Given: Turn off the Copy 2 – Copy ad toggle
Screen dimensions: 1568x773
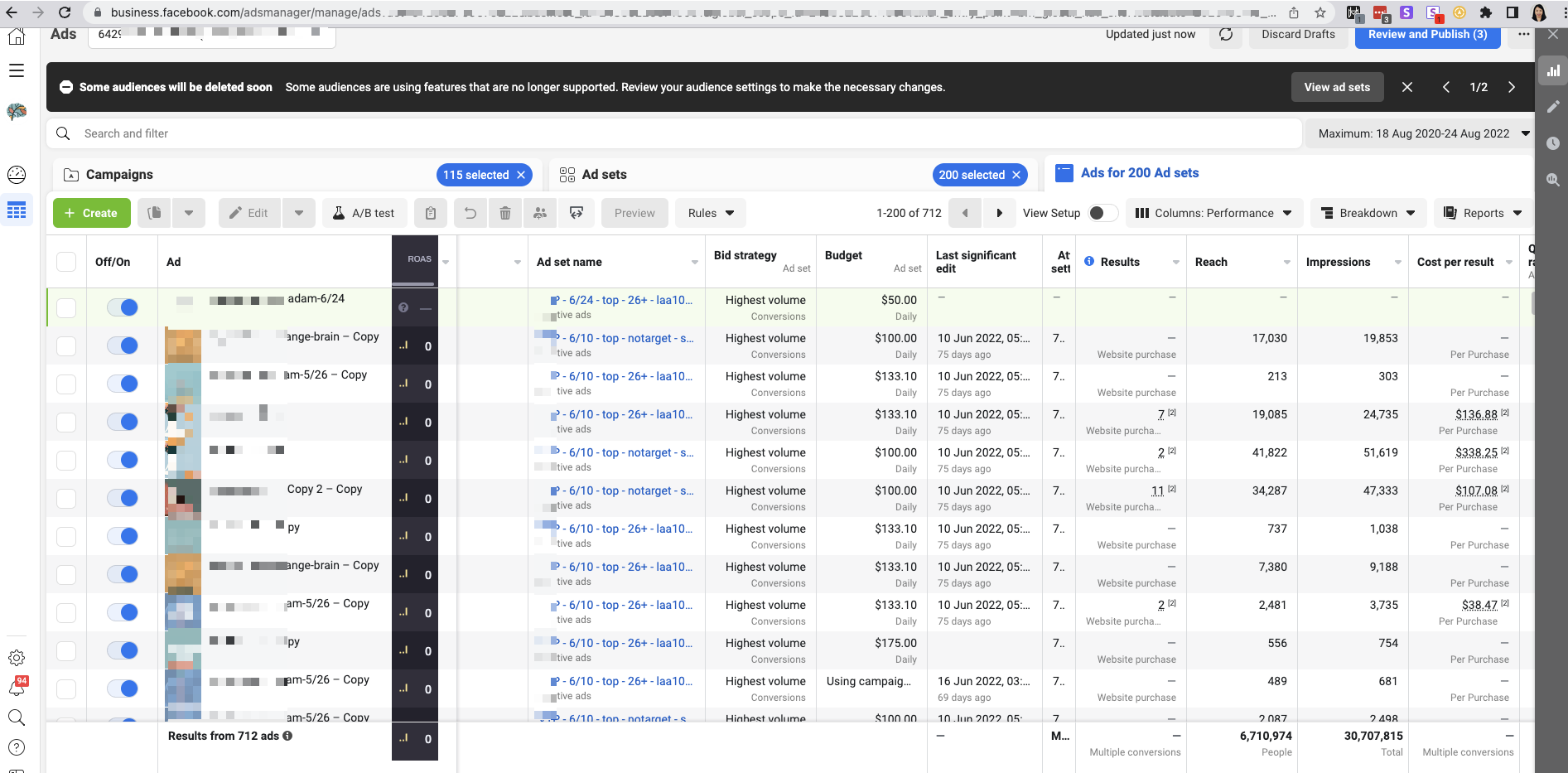Looking at the screenshot, I should click(123, 498).
